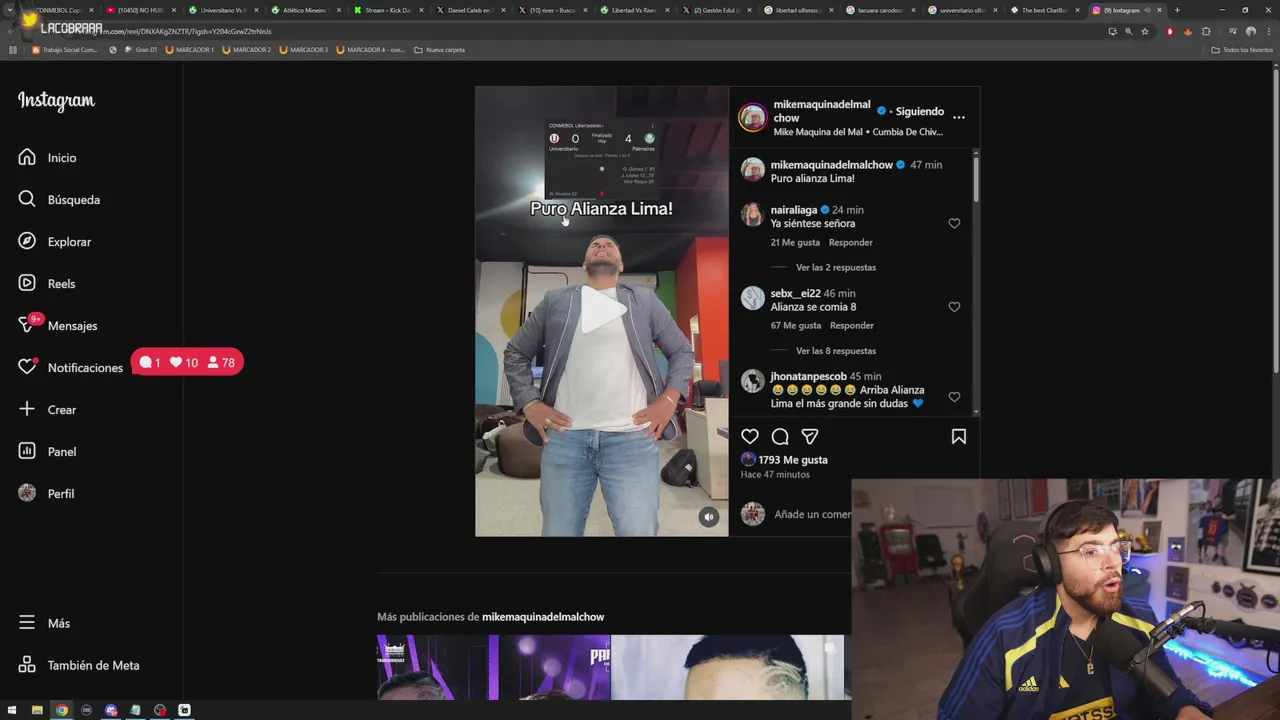
Task: Open the Panel dashboard icon
Action: point(27,451)
